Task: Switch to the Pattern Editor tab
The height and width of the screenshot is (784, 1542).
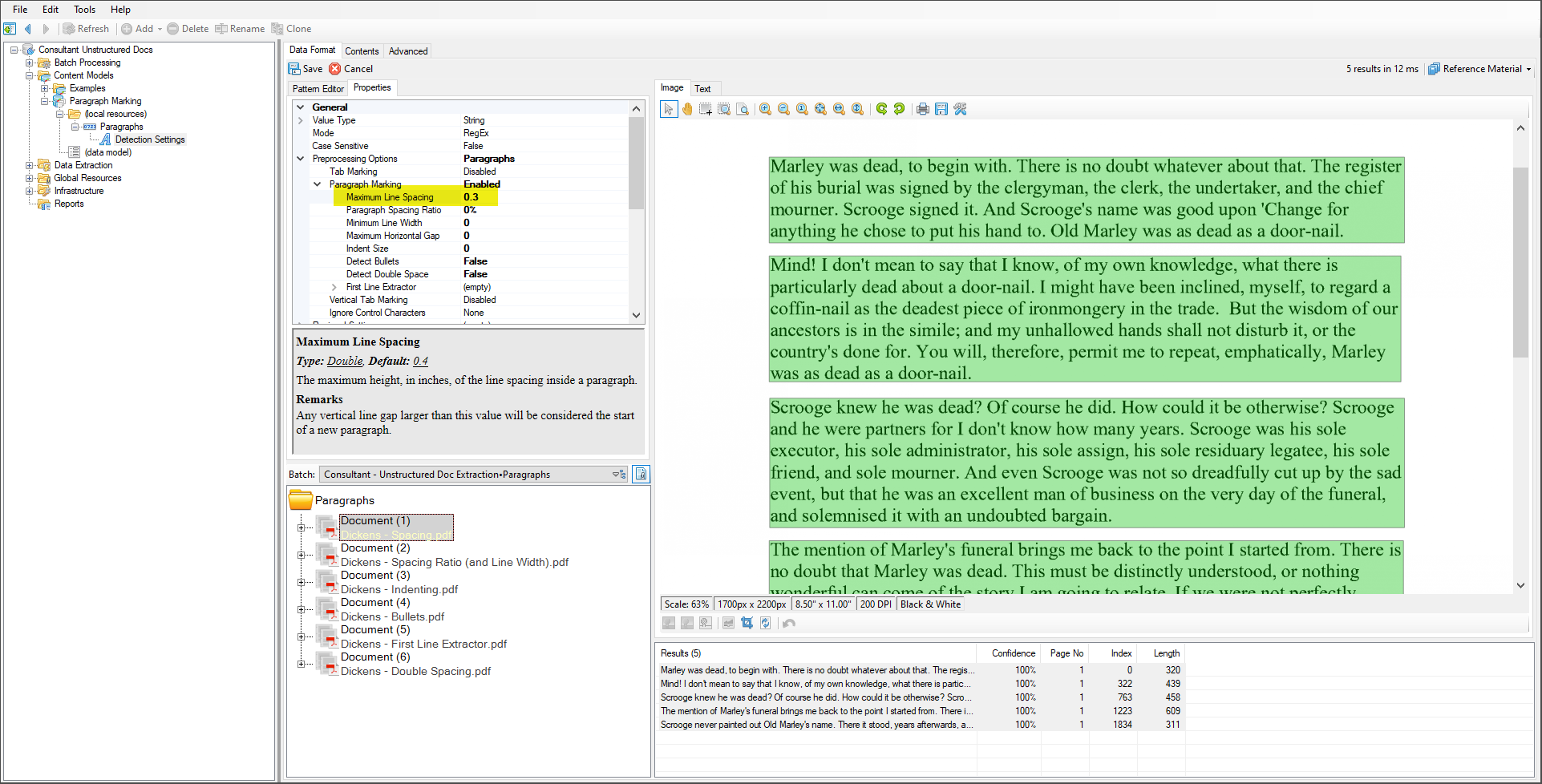Action: pos(318,89)
